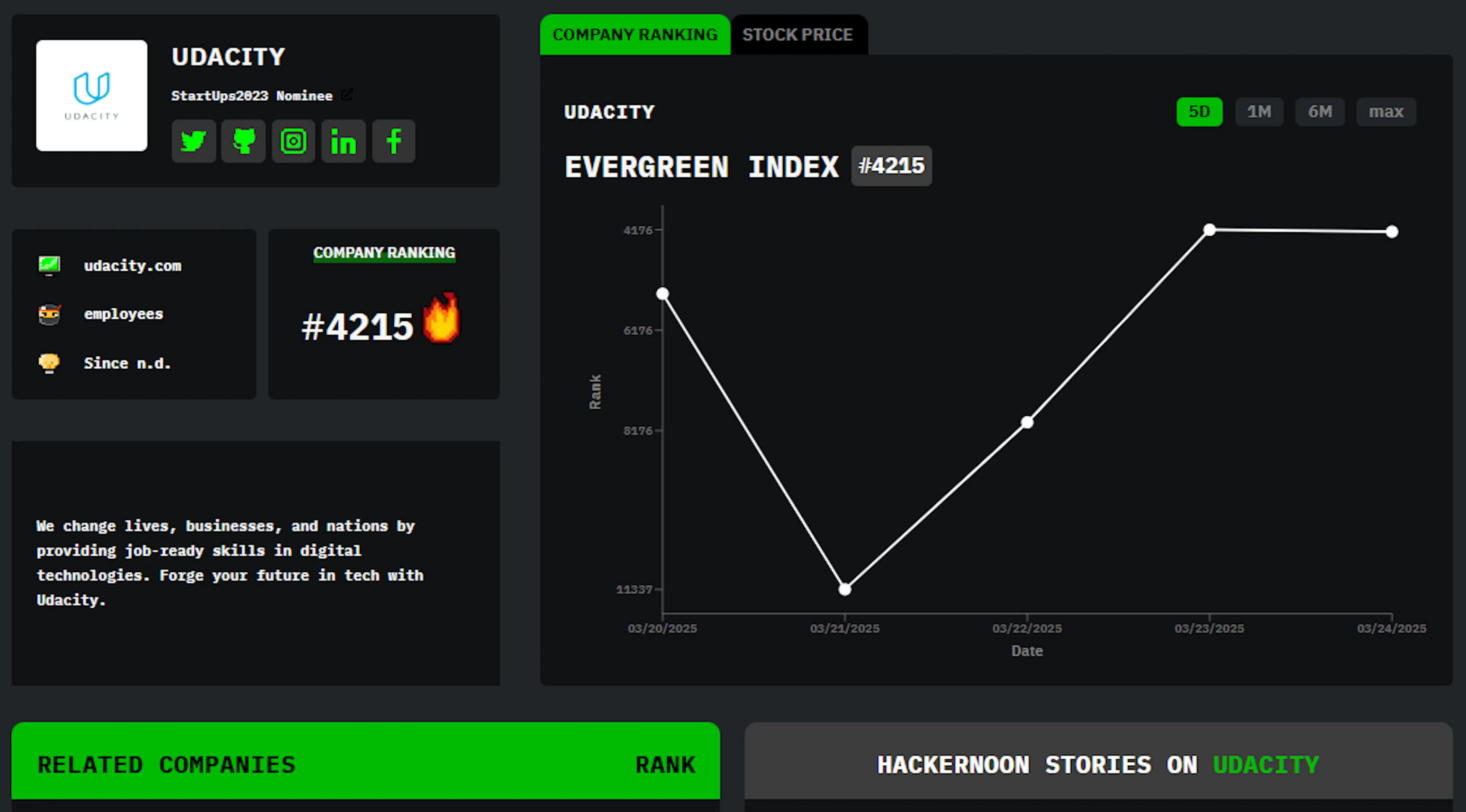
Task: Click the Evergreen Index #4215 badge
Action: (892, 166)
